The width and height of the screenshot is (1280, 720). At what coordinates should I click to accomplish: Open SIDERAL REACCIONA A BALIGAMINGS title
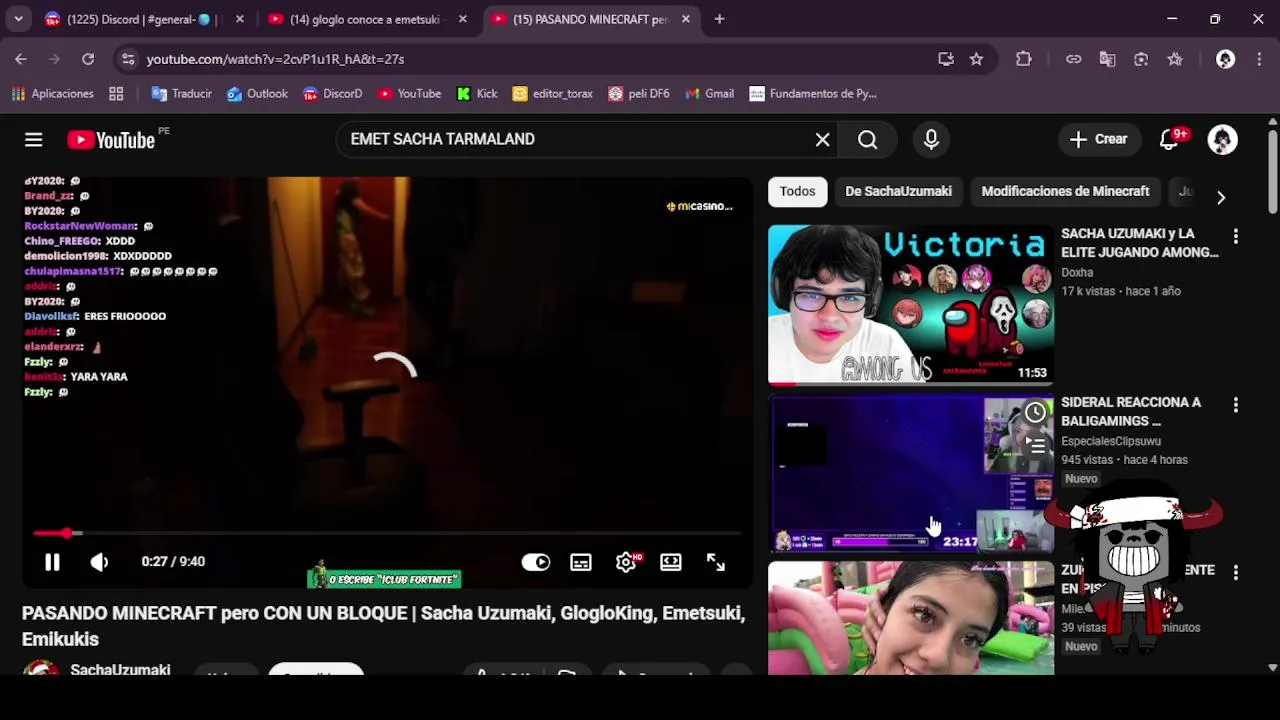coord(1131,411)
